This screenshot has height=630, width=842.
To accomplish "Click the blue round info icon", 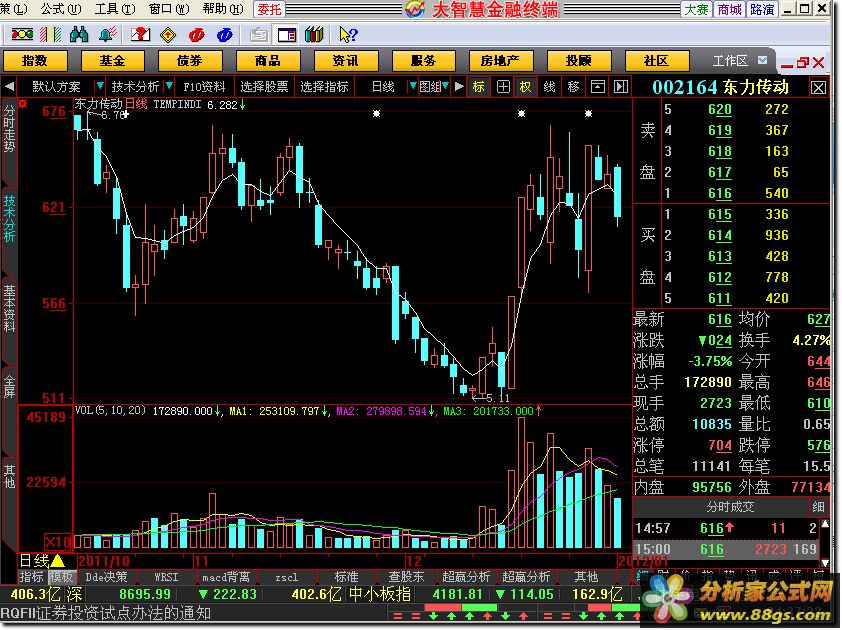I will [x=224, y=35].
